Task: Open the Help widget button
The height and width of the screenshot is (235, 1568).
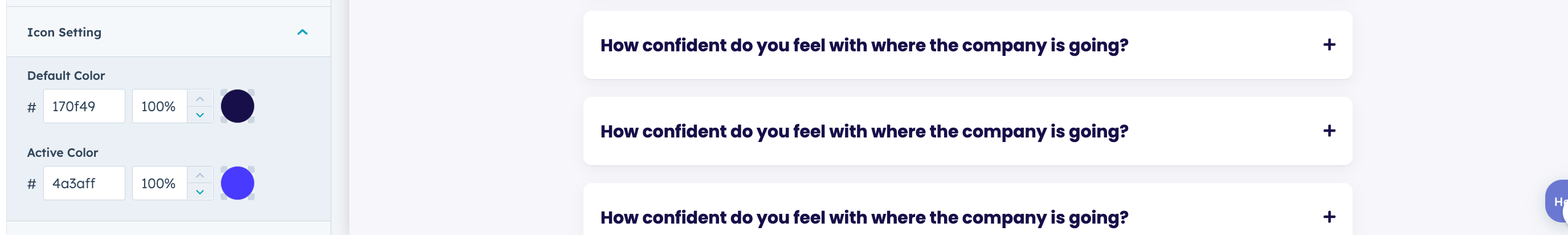Action: point(1558,201)
